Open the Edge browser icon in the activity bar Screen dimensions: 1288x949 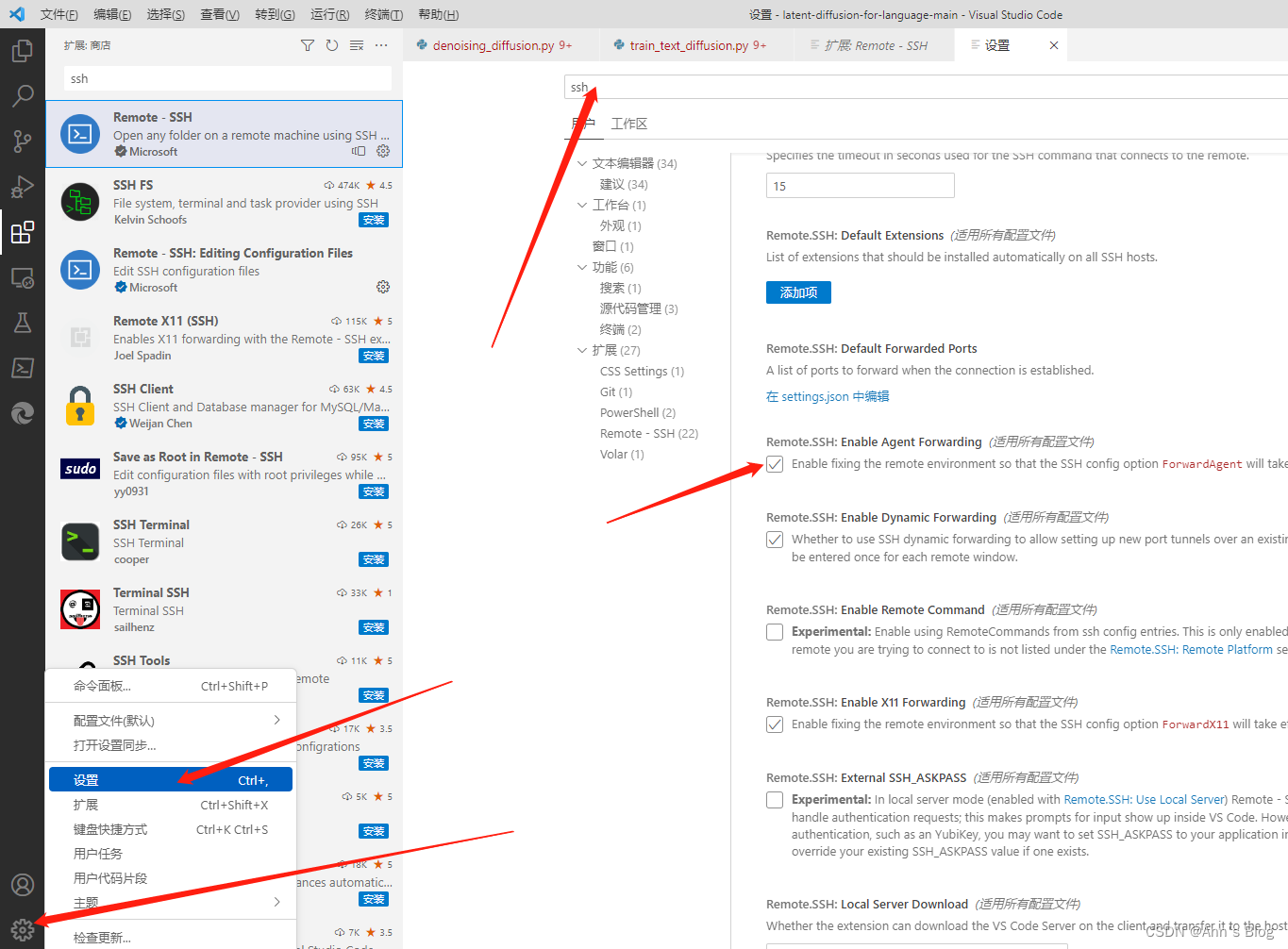point(23,413)
